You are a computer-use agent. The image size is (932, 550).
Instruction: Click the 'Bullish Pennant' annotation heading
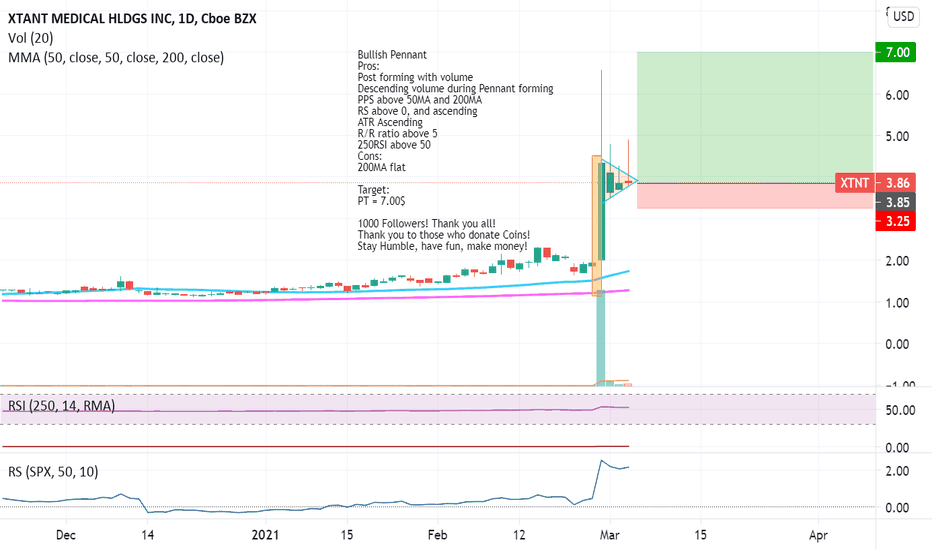pos(392,55)
